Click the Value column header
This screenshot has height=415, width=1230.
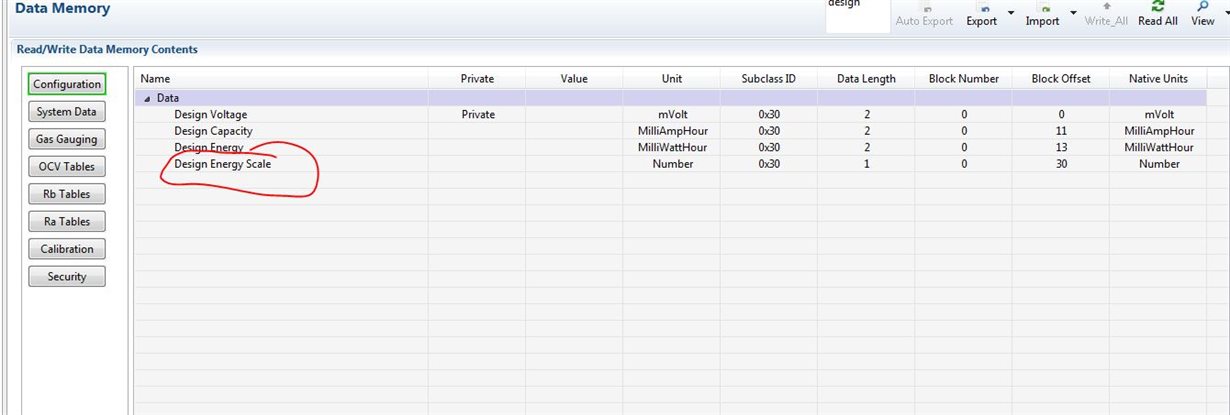574,78
